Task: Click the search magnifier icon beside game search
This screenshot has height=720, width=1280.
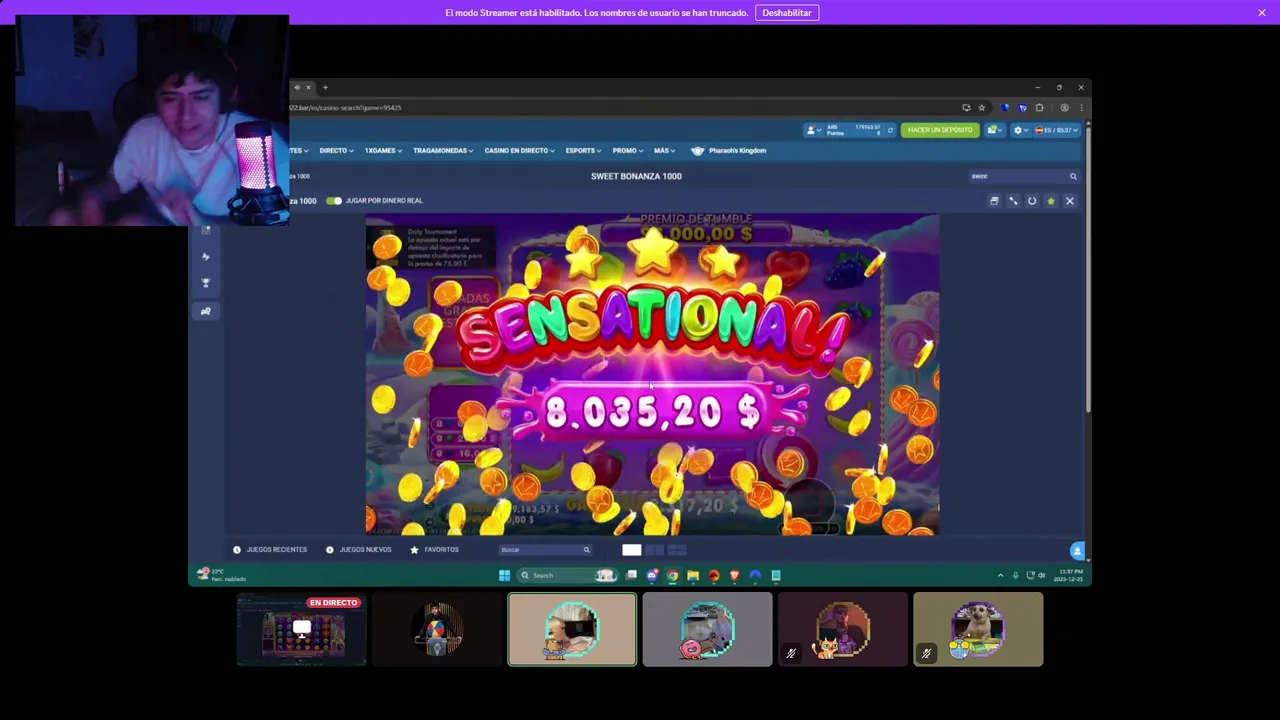Action: tap(1073, 176)
